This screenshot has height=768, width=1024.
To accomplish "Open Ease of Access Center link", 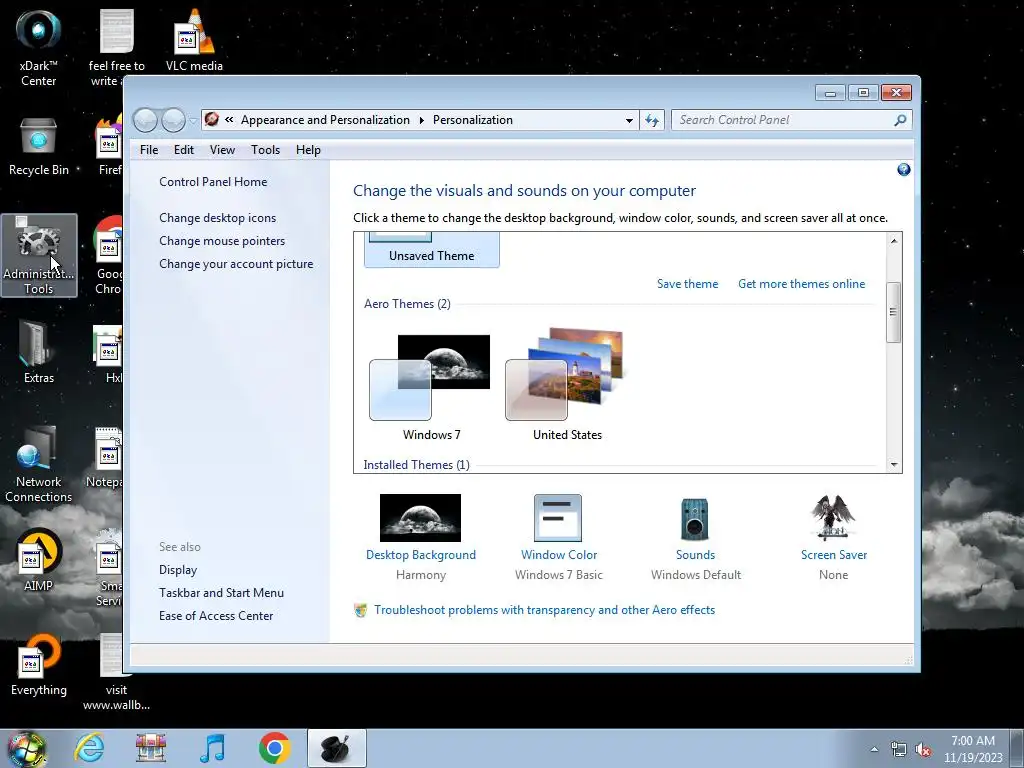I will [216, 615].
